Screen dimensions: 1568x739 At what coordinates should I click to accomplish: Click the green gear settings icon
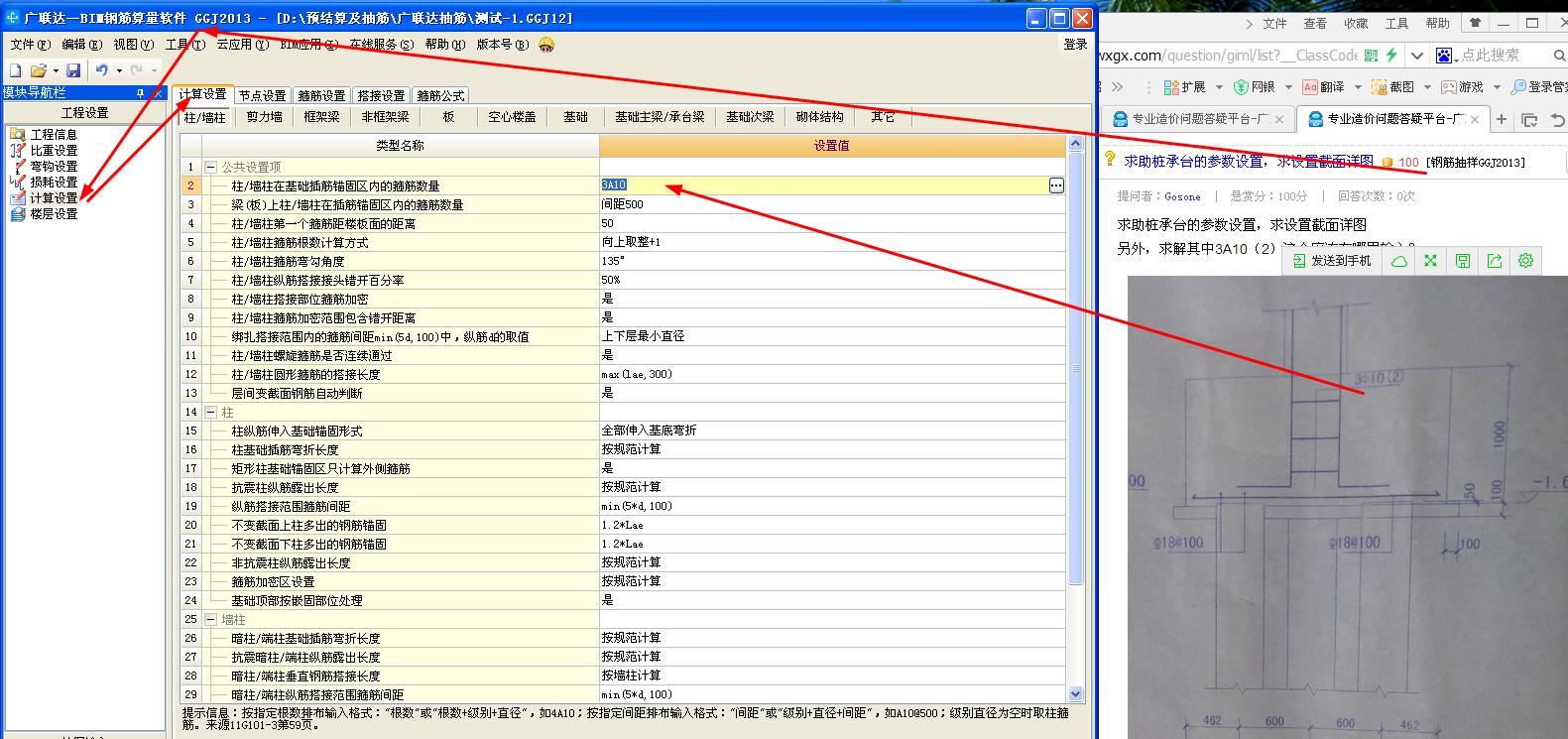pyautogui.click(x=1525, y=261)
